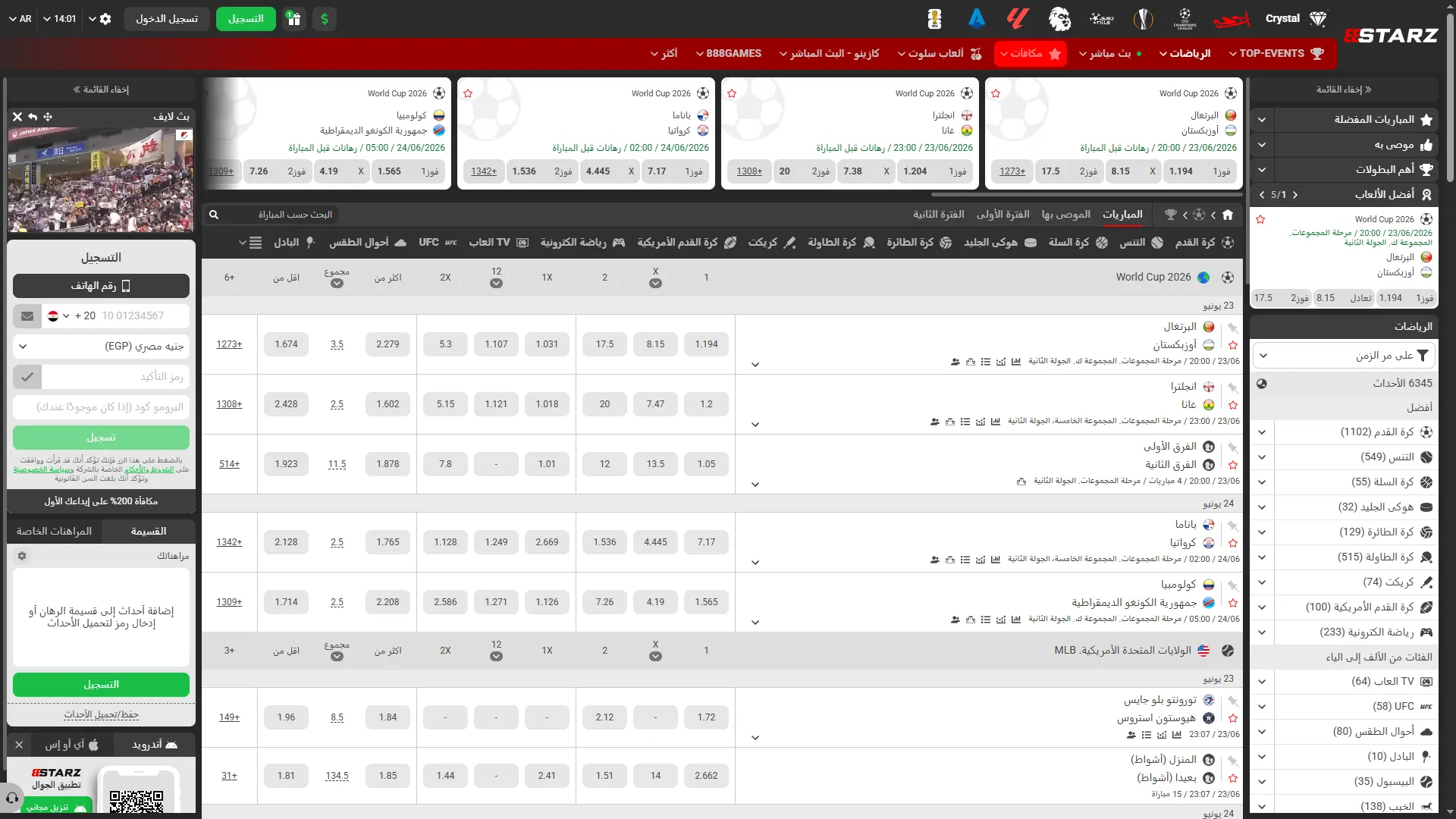Open the Serie A logo shortcut
Viewport: 1456px width, 819px height.
tap(977, 19)
